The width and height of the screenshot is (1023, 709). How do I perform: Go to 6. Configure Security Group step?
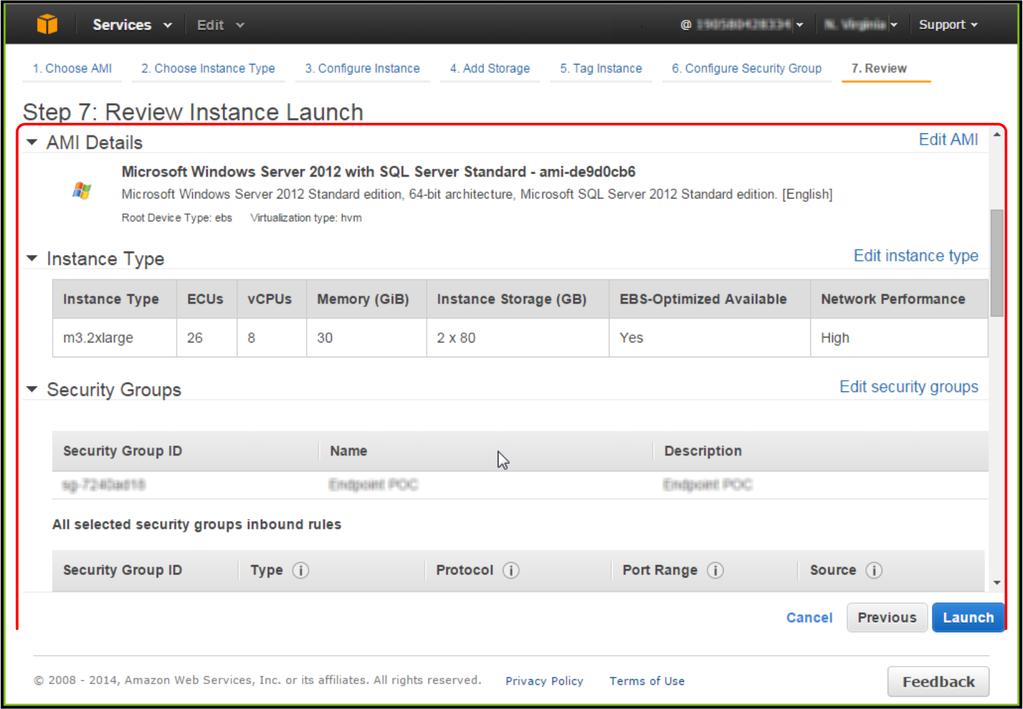pos(746,68)
